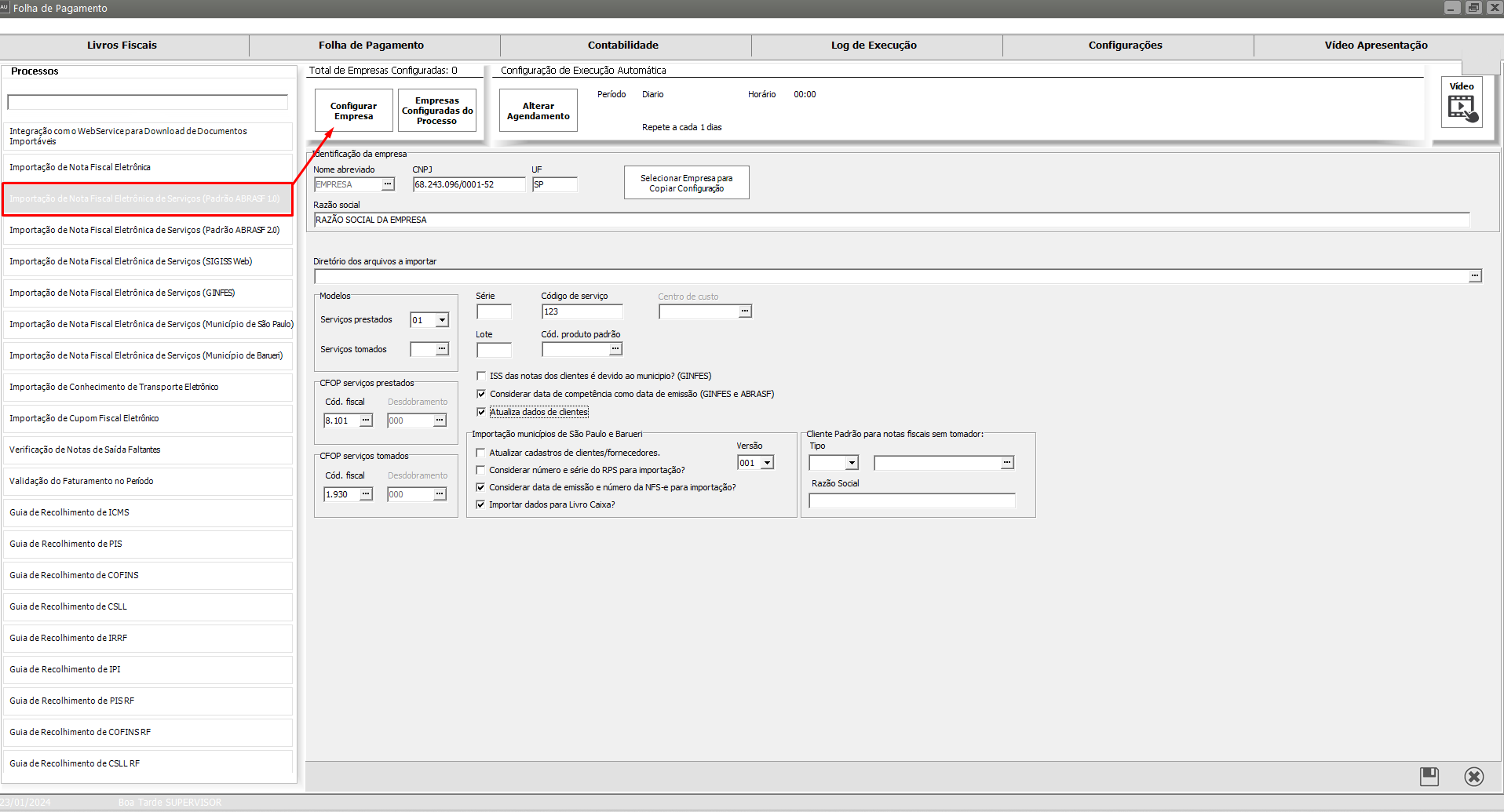Select Guia de Recolhimento de IRRF

click(x=148, y=639)
